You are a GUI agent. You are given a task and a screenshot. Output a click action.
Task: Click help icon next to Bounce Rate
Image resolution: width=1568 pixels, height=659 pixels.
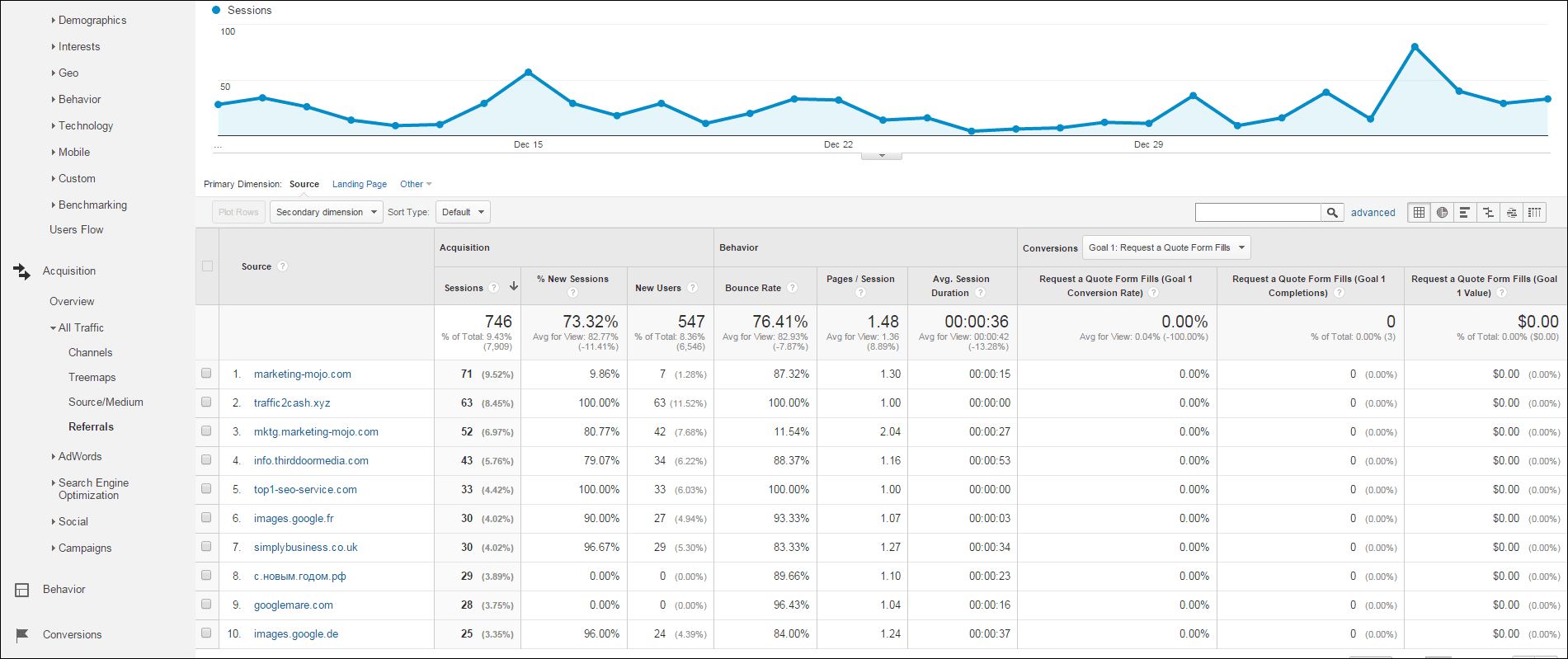tap(792, 288)
